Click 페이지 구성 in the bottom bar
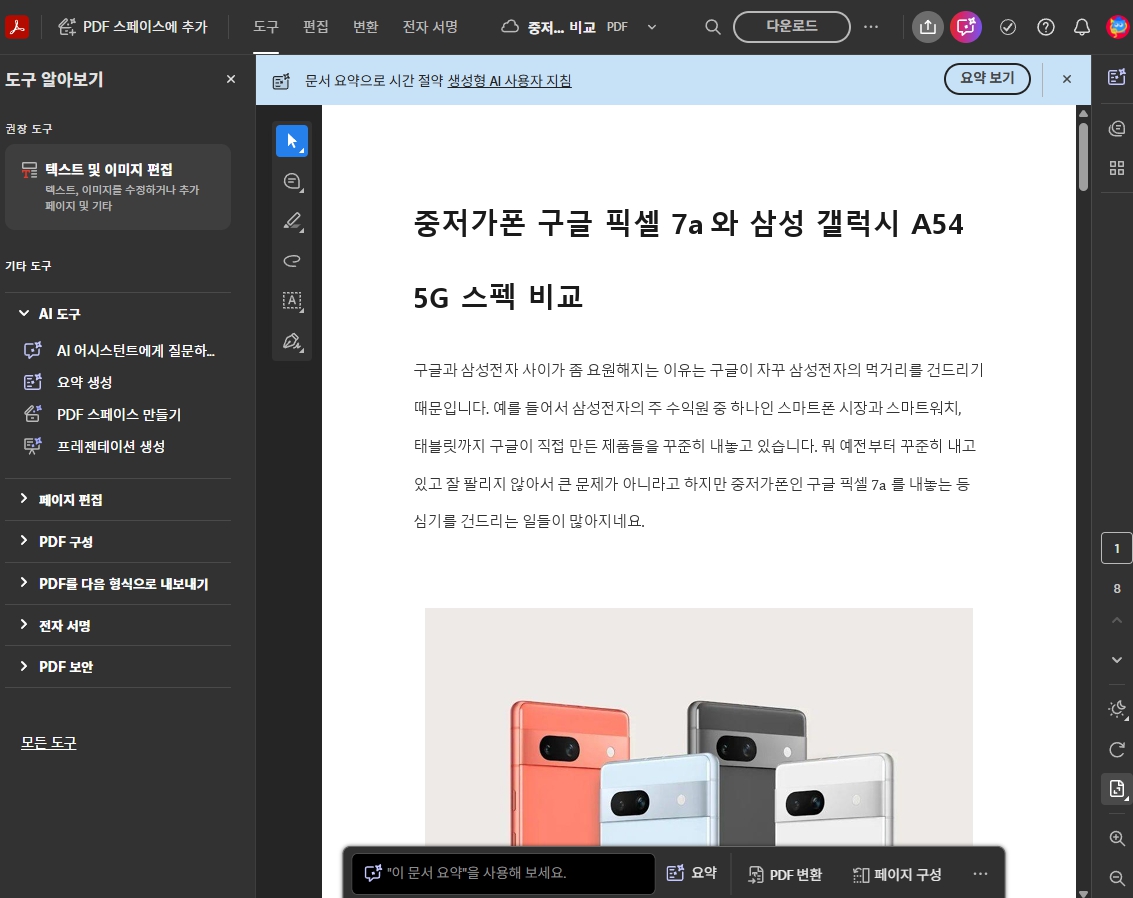Screen dimensions: 1133x898 click(x=897, y=874)
